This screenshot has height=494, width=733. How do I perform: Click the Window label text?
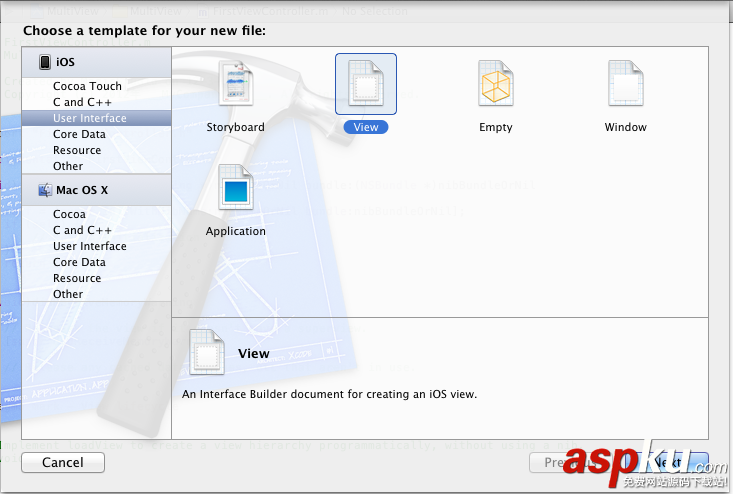click(625, 127)
